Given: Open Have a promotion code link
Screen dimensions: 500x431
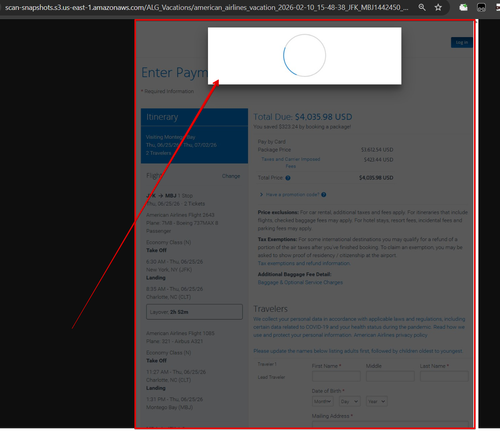Looking at the screenshot, I should (x=292, y=195).
